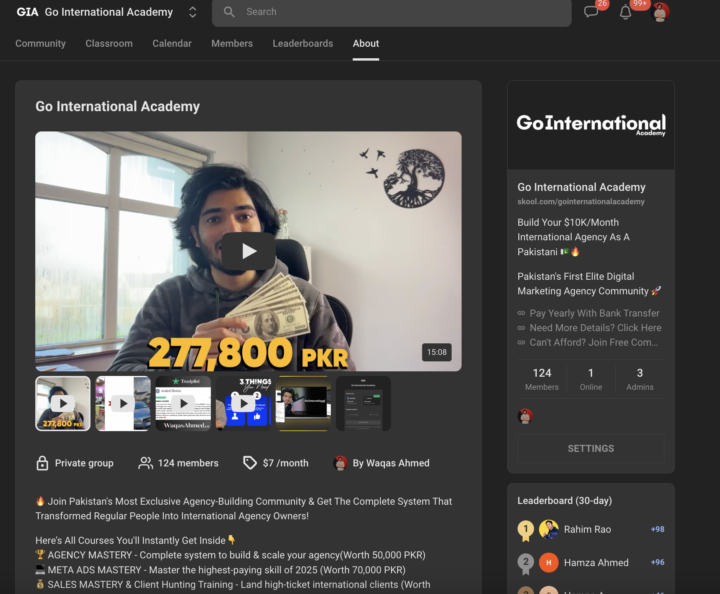The width and height of the screenshot is (720, 594).
Task: Open Need More Details? Click Here link
Action: coord(595,328)
